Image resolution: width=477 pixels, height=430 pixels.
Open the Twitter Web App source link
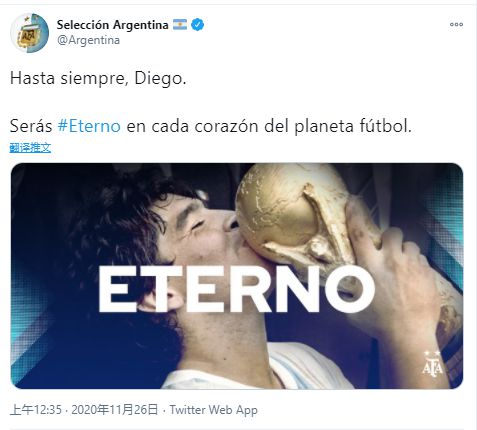point(213,410)
